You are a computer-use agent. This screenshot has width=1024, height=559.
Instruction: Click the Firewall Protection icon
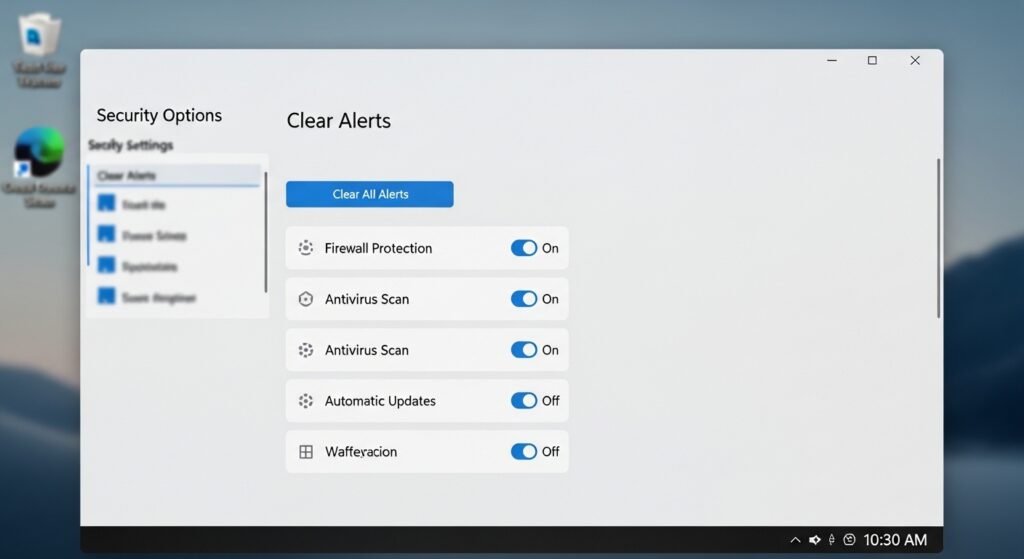point(306,248)
